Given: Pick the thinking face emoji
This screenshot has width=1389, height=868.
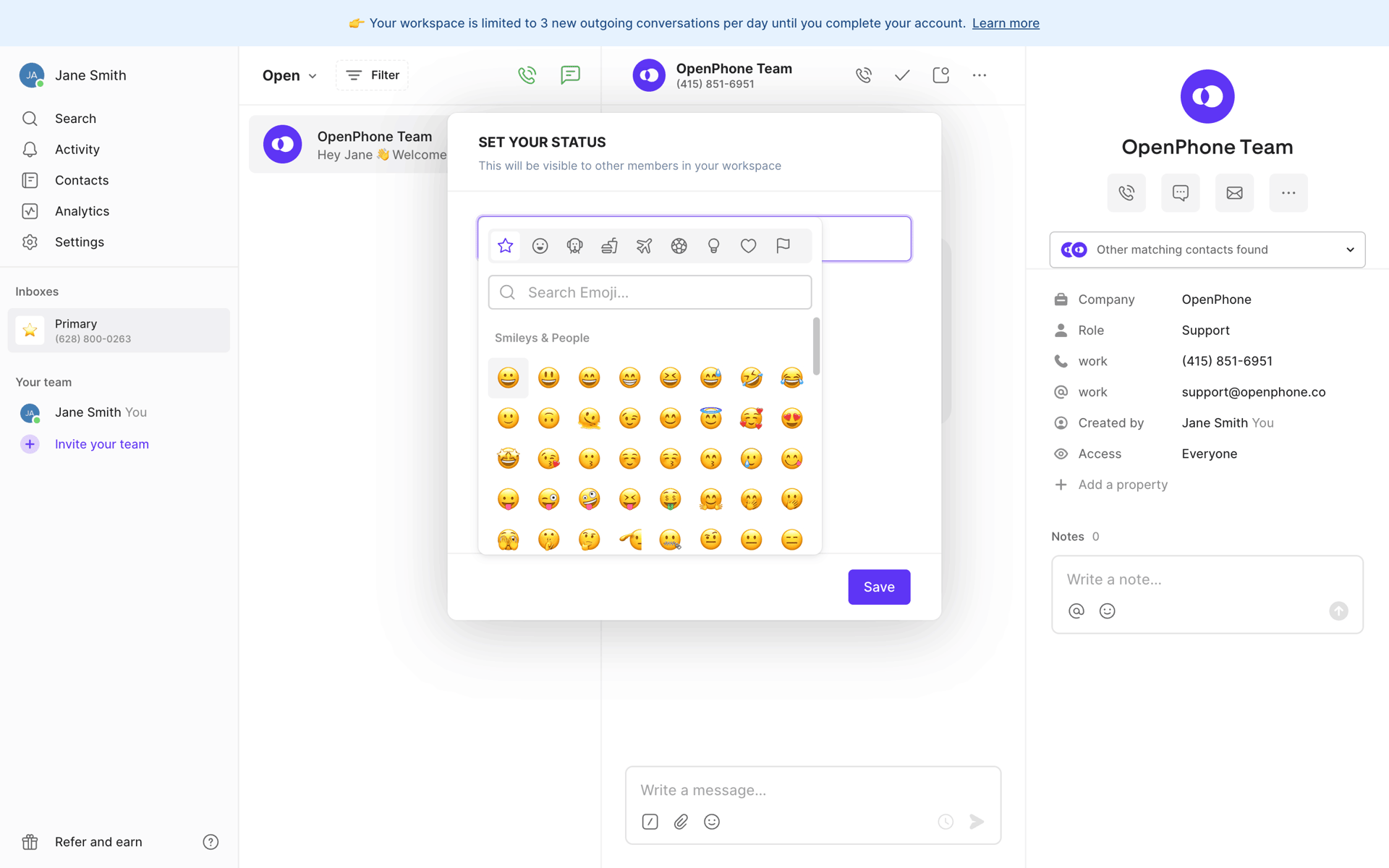Looking at the screenshot, I should pyautogui.click(x=589, y=540).
